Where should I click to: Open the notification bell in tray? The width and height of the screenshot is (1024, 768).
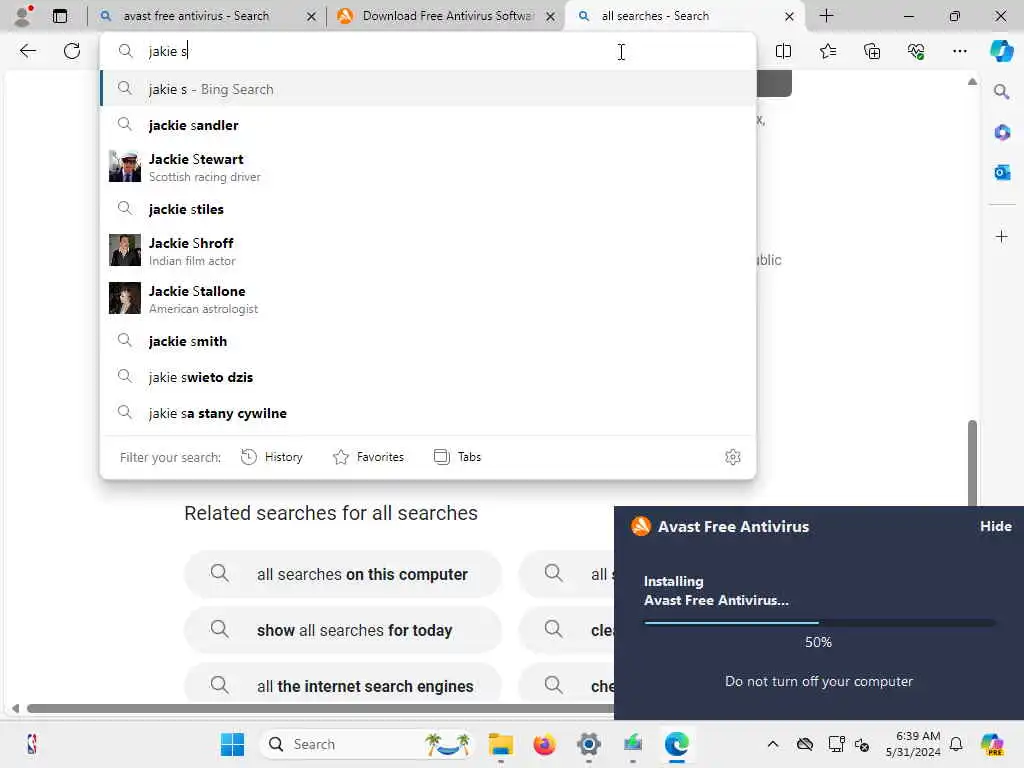[955, 744]
